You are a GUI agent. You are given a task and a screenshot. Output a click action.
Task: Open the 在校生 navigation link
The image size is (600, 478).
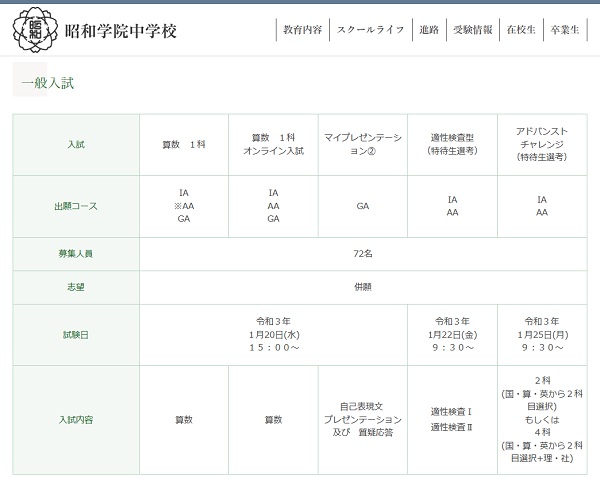point(519,30)
